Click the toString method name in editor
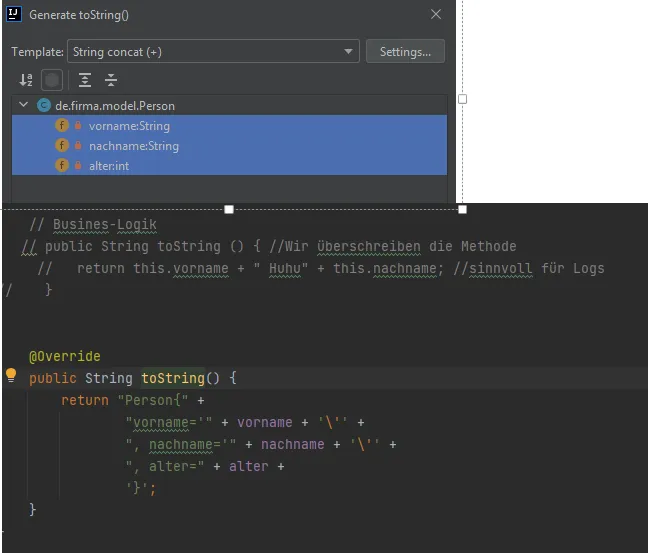648x553 pixels. click(x=173, y=378)
